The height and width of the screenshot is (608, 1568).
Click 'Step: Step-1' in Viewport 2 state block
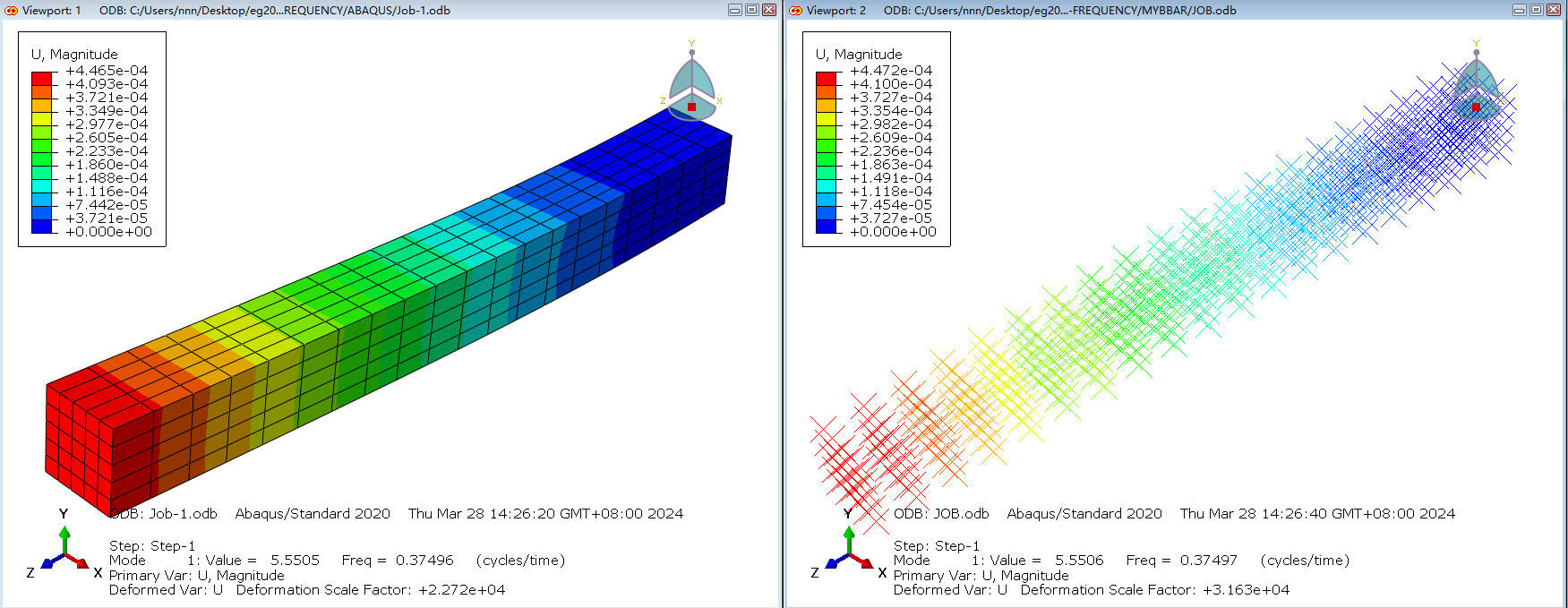click(937, 546)
